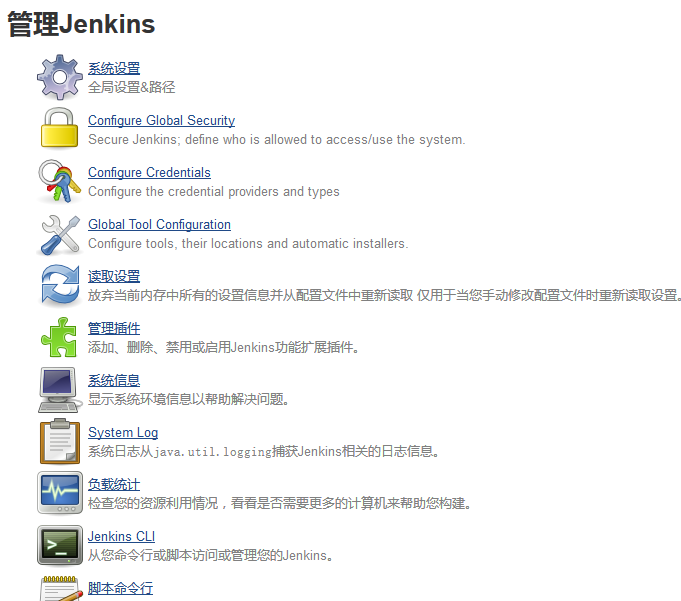Click the terminal icon for Jenkins CLI

[60, 545]
